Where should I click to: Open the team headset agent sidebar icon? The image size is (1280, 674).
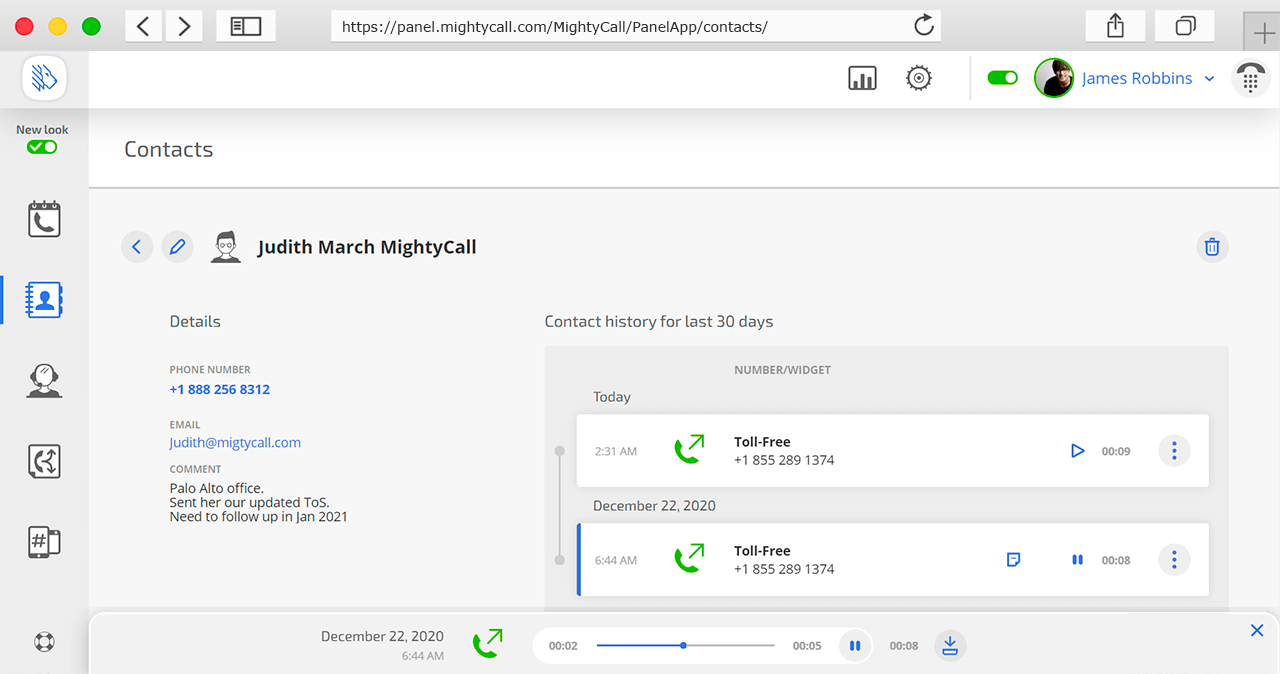[x=44, y=381]
